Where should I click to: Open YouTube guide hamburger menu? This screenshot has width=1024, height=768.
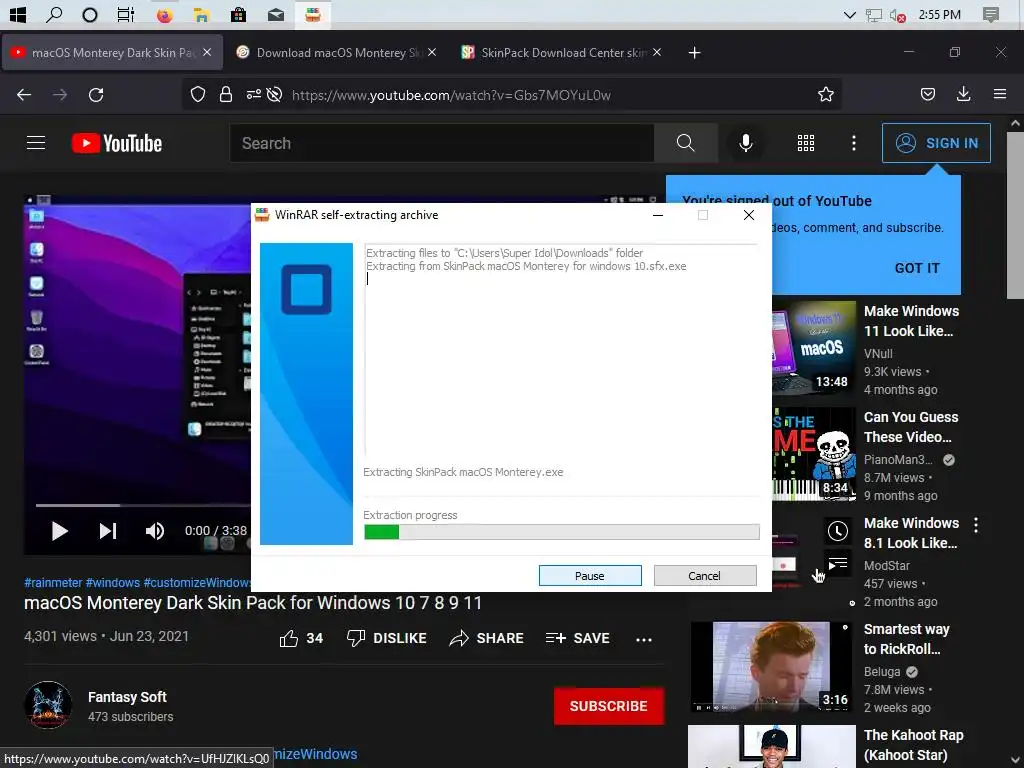(x=36, y=142)
